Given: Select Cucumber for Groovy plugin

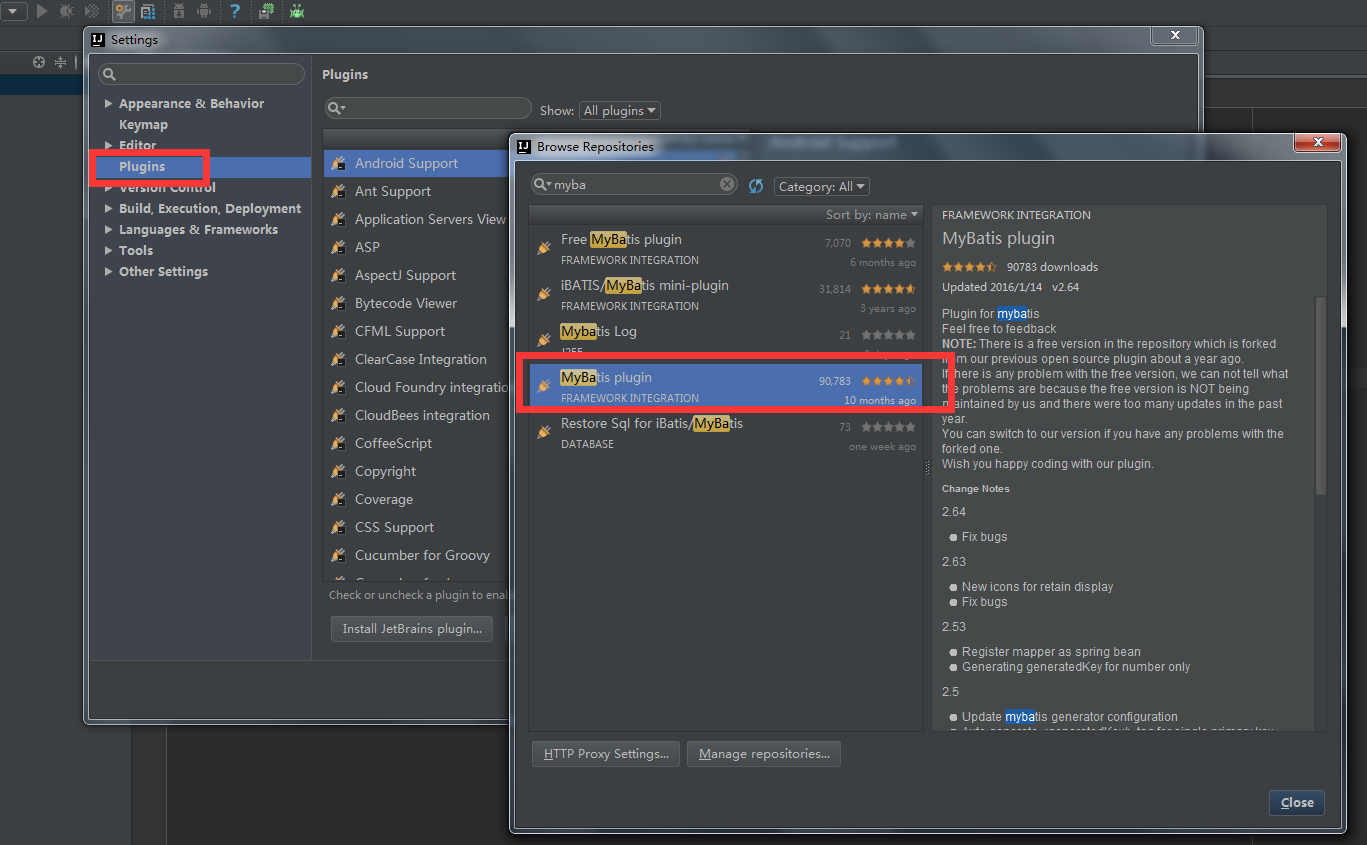Looking at the screenshot, I should point(417,555).
